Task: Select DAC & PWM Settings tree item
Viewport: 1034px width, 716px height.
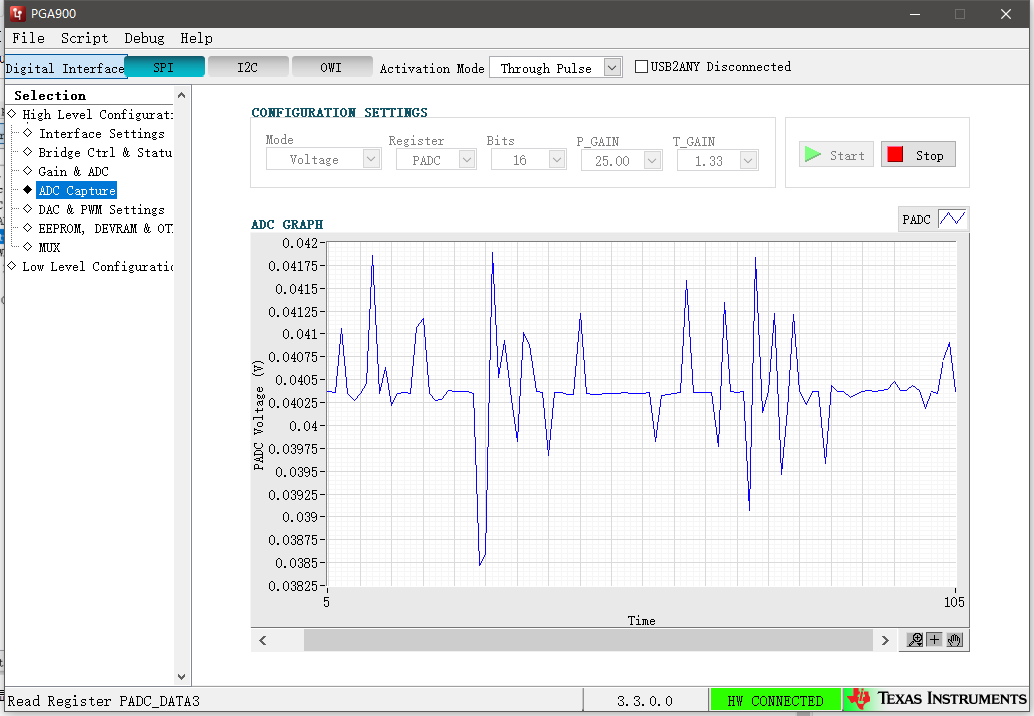Action: click(x=102, y=210)
